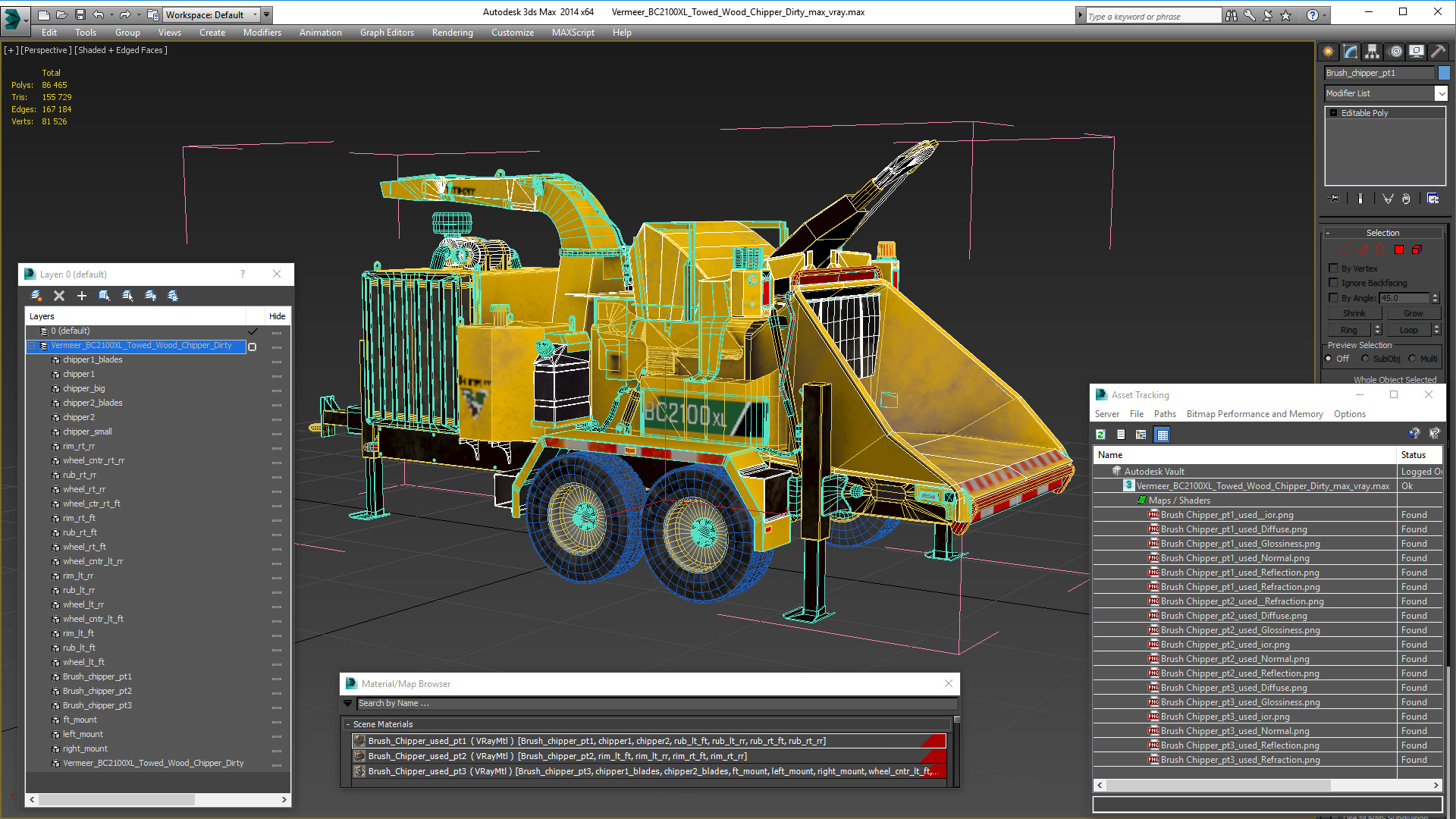Click Tree View icon in Asset Tracking toolbar

tap(1141, 435)
